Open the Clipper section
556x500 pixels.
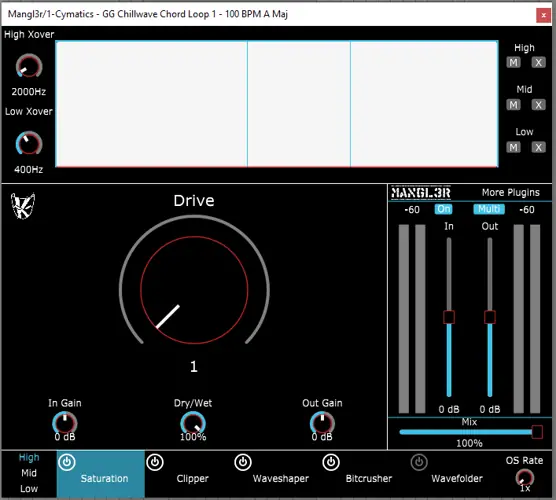193,478
